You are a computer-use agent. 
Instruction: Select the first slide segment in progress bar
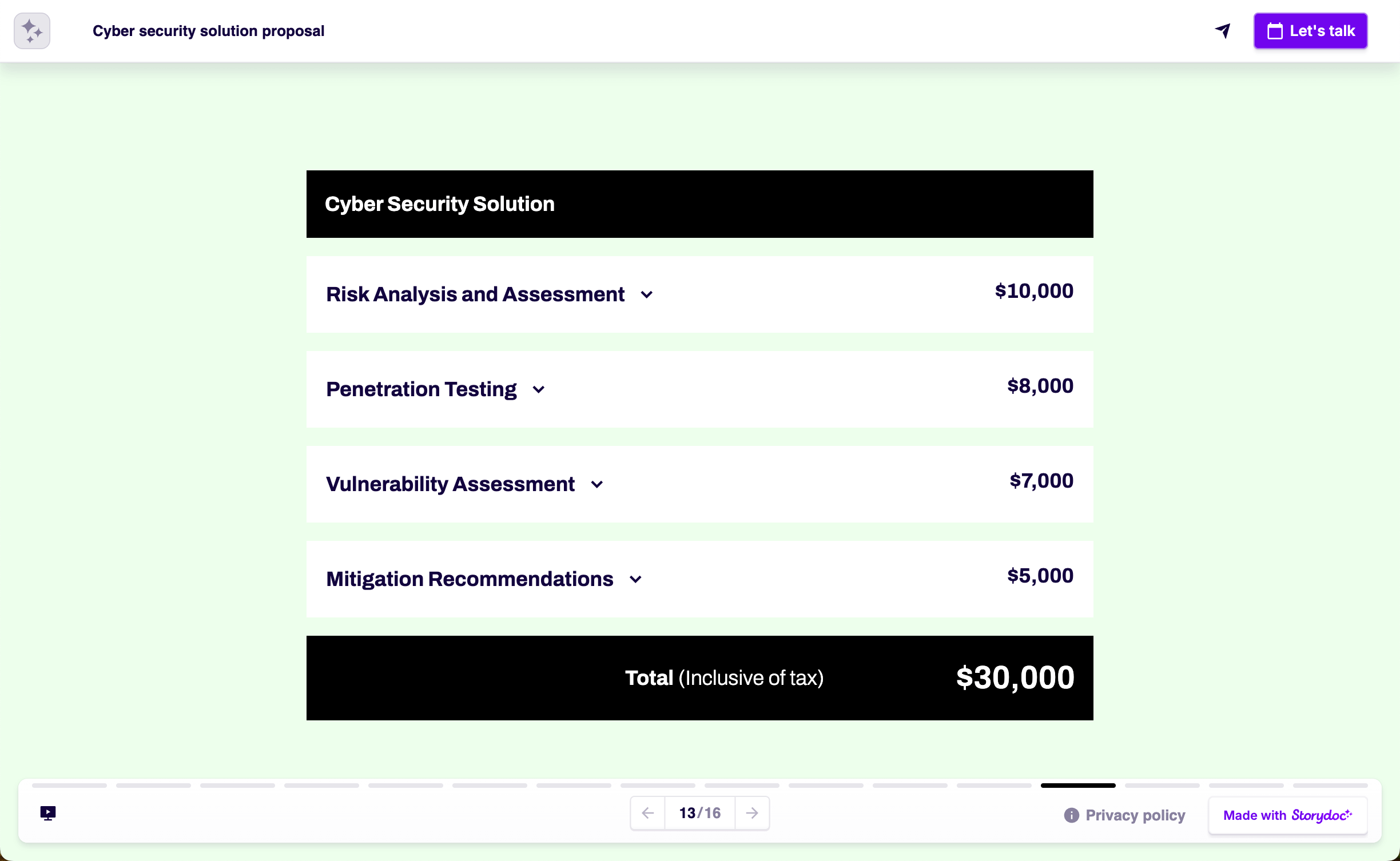[69, 785]
